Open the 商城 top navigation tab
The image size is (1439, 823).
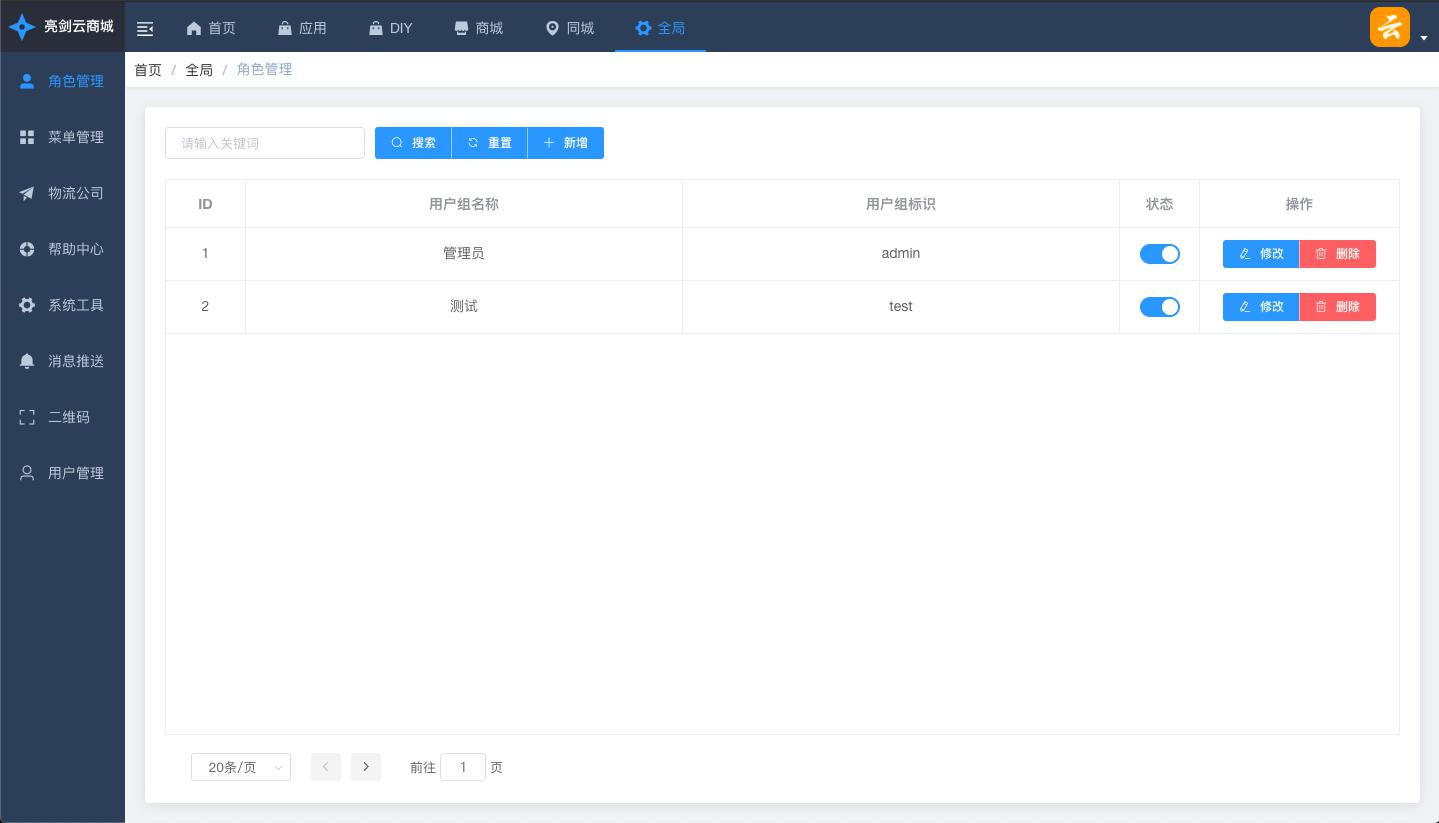point(478,28)
